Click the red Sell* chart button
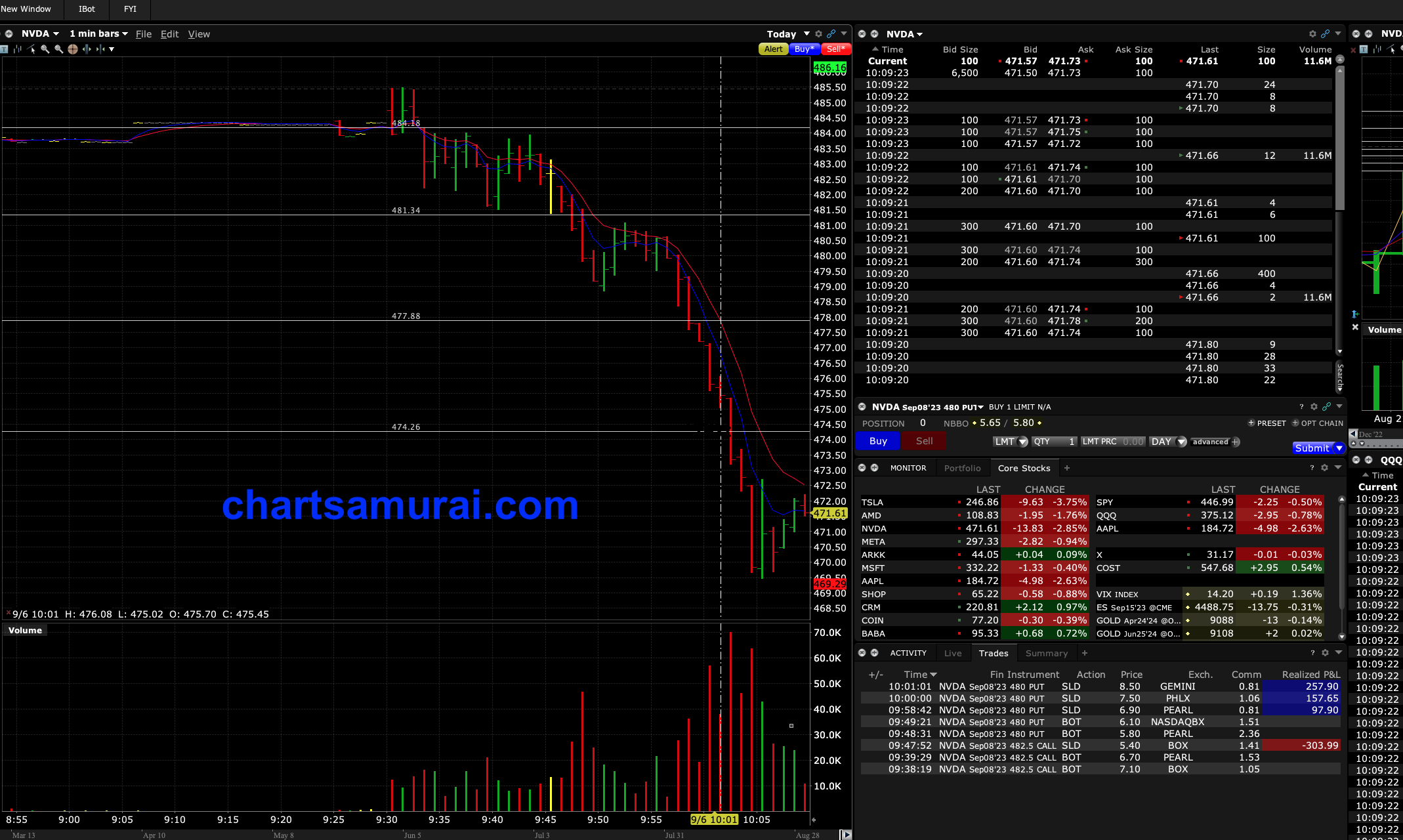This screenshot has width=1403, height=840. (x=836, y=49)
